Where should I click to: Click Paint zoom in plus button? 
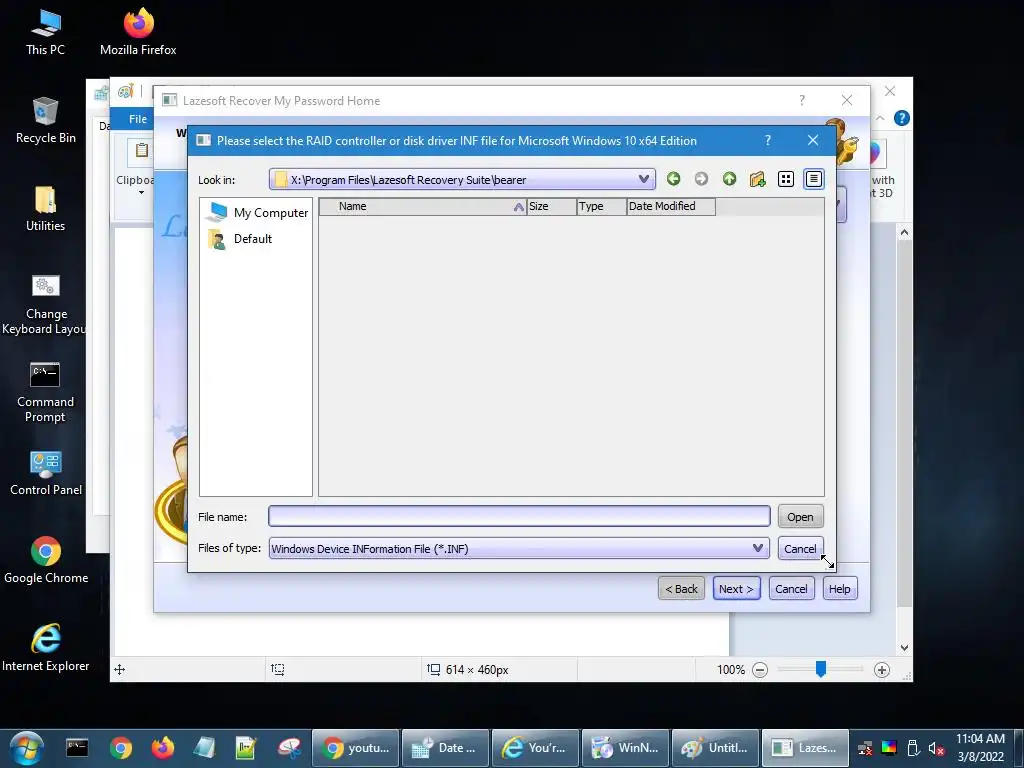[882, 669]
